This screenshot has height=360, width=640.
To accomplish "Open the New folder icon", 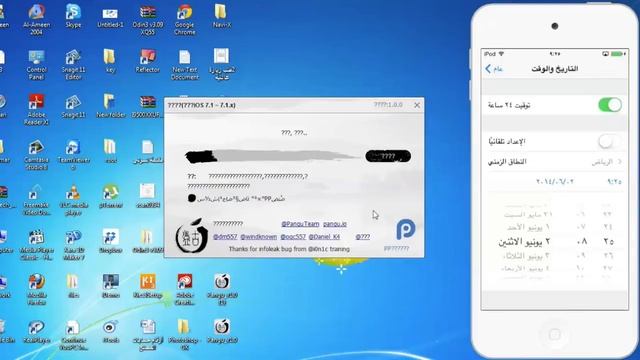I will click(111, 106).
